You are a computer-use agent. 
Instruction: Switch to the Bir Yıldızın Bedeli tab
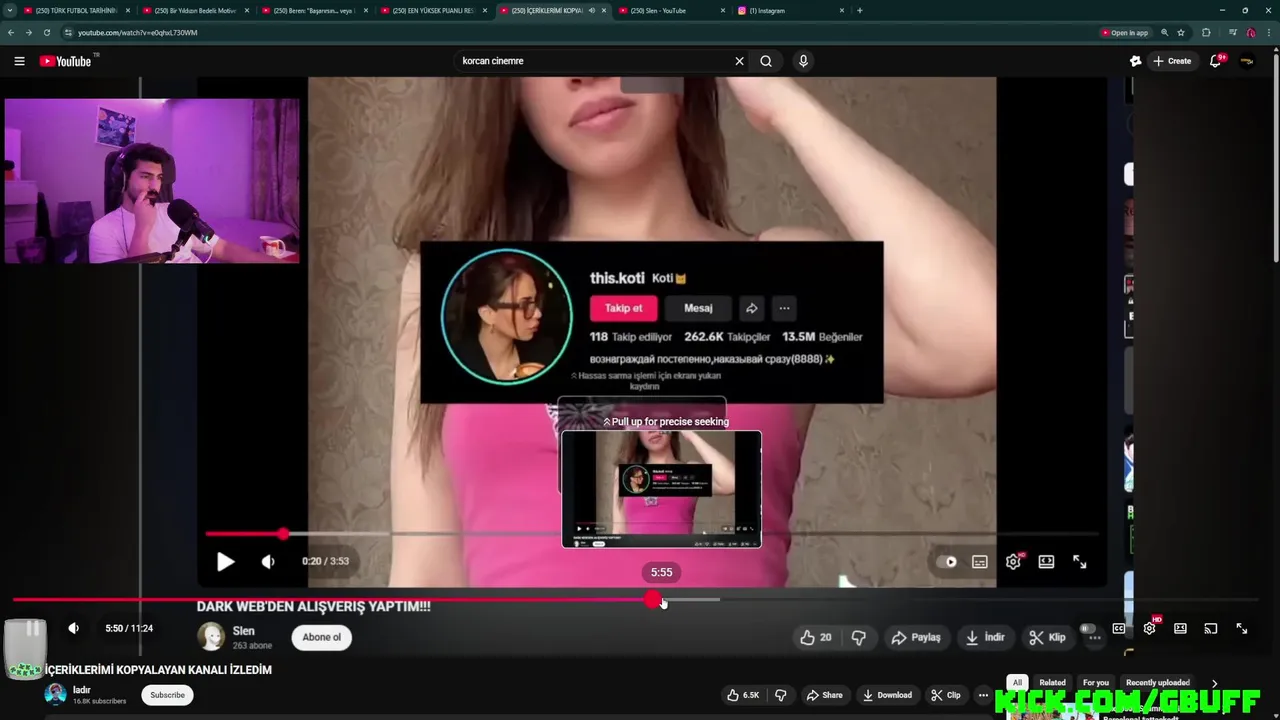tap(194, 10)
